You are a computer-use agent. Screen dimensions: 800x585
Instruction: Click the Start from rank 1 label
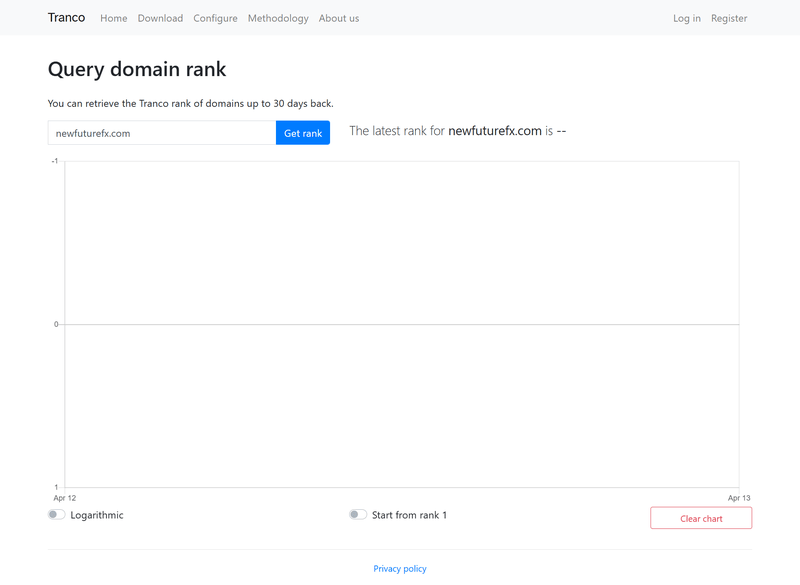coord(409,515)
